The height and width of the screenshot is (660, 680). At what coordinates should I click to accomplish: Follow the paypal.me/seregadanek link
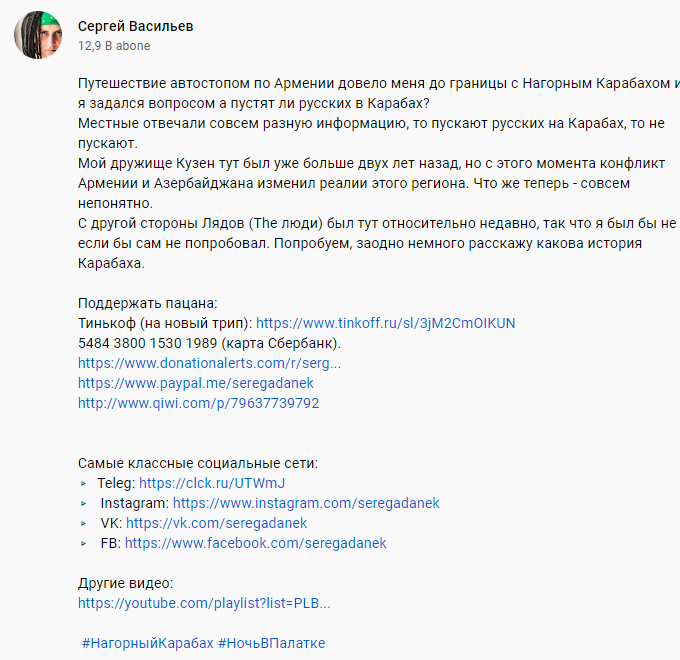[196, 383]
